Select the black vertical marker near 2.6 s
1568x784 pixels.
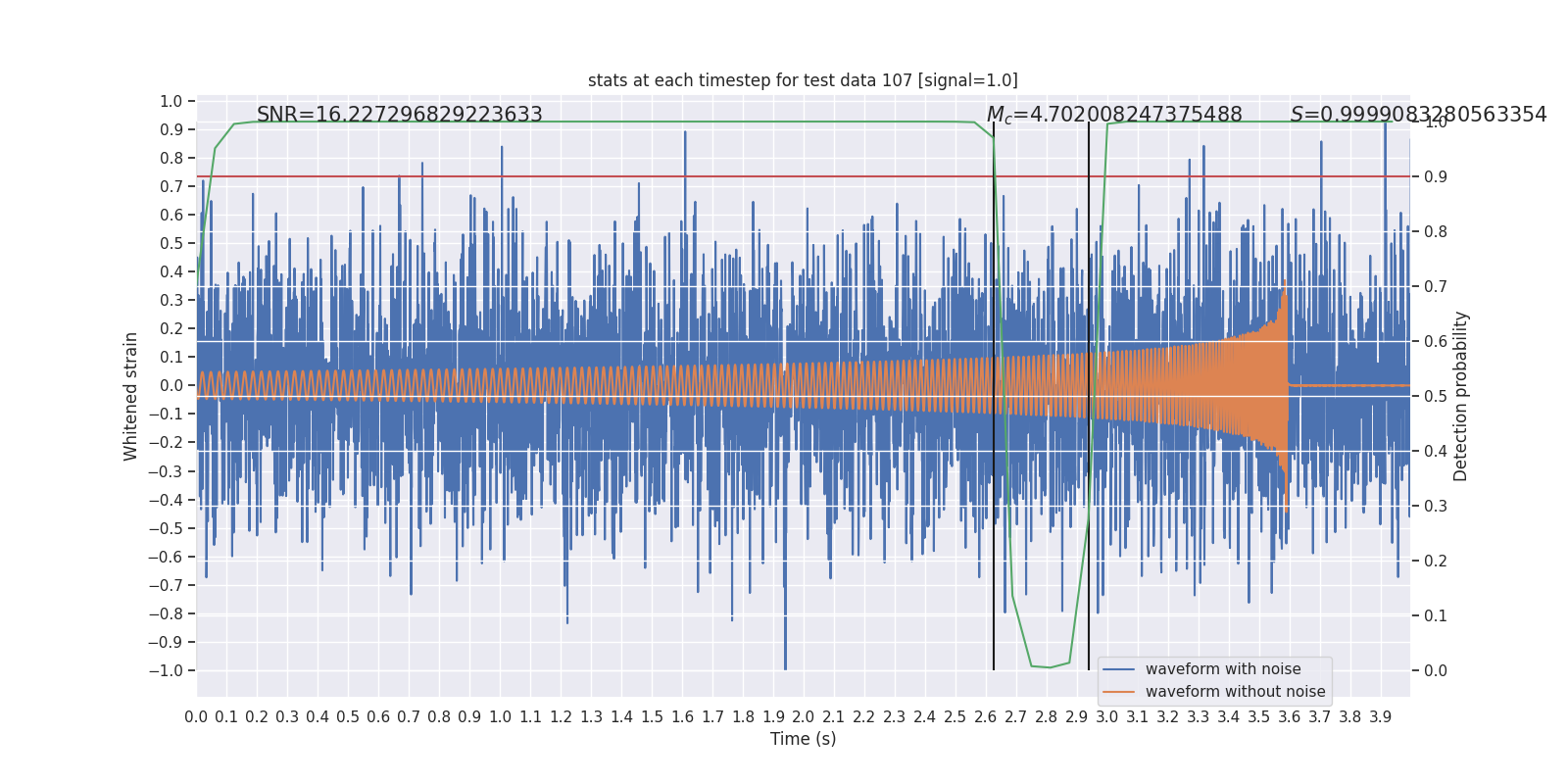click(994, 396)
